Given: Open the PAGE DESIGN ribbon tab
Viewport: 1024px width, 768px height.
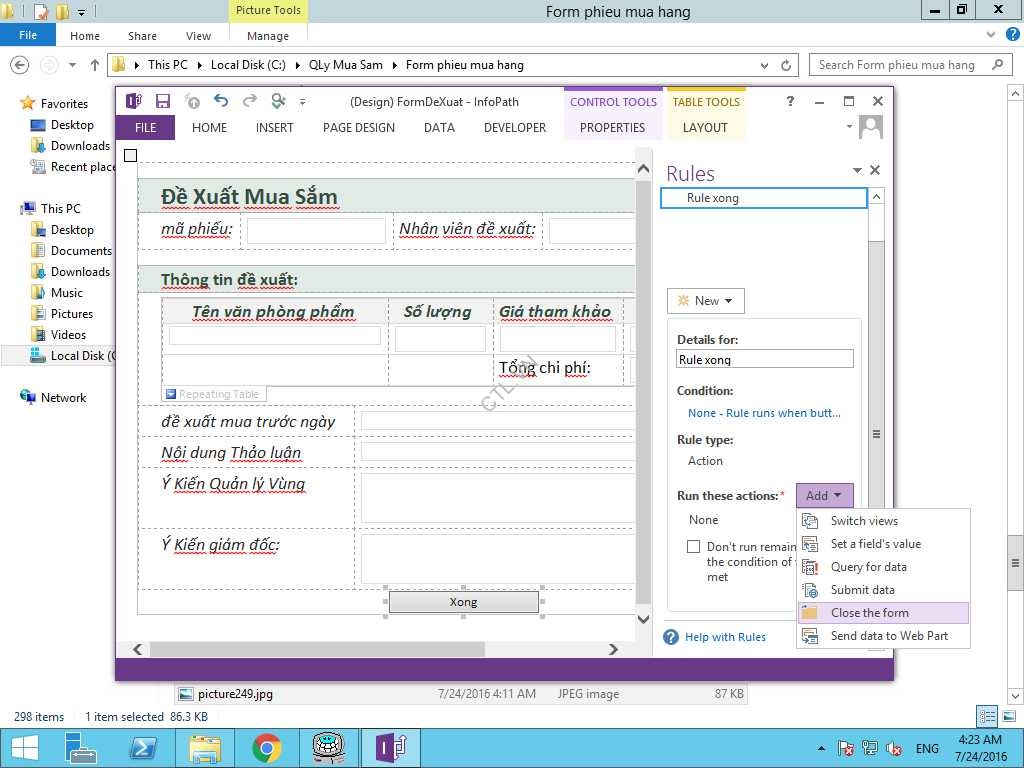Looking at the screenshot, I should click(x=358, y=128).
